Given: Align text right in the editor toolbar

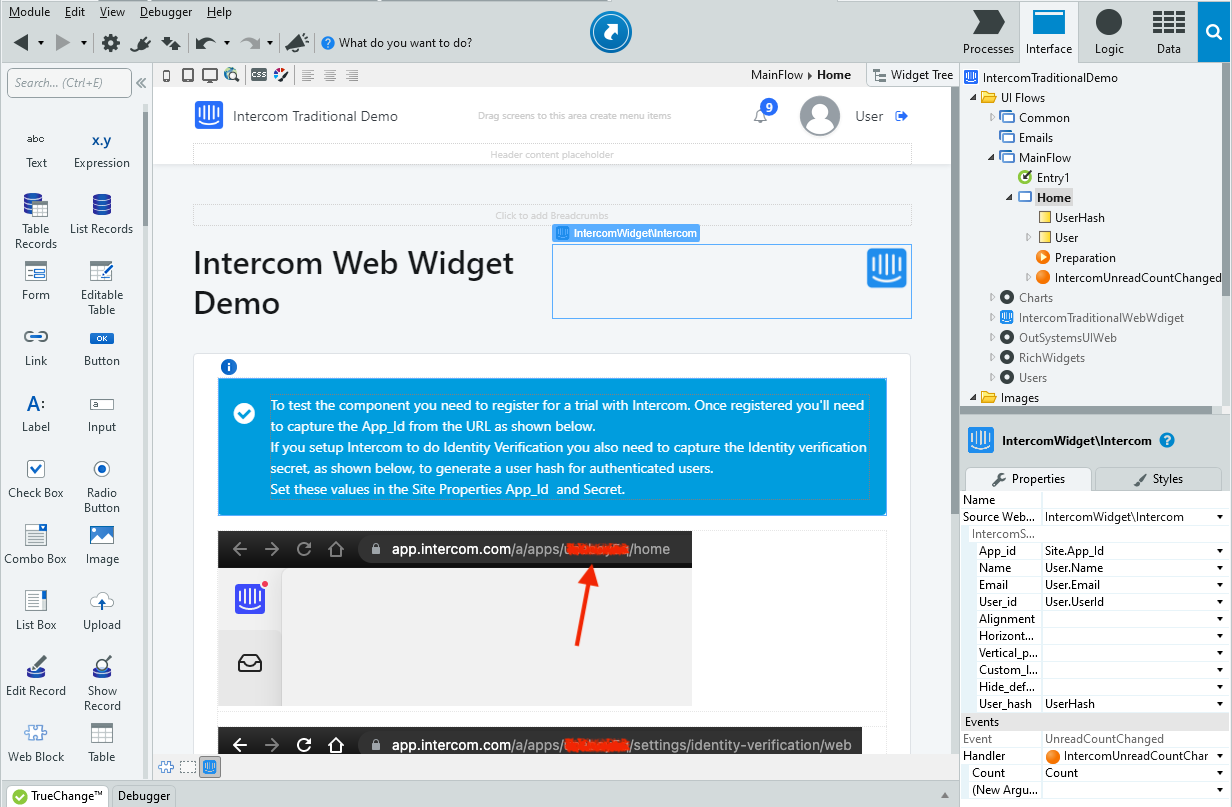Looking at the screenshot, I should click(352, 75).
